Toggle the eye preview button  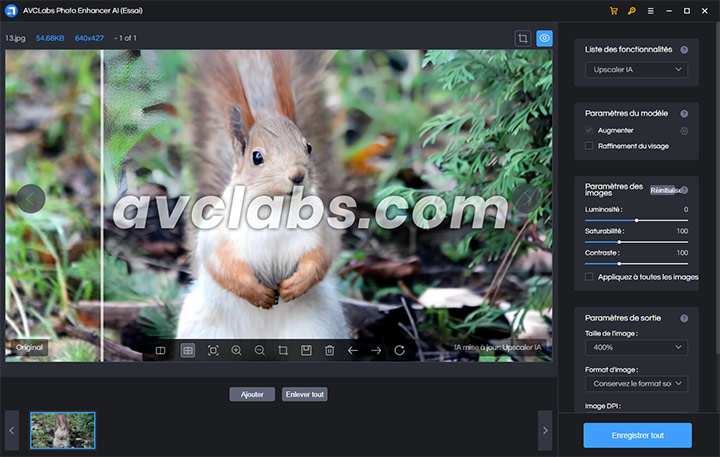click(544, 38)
